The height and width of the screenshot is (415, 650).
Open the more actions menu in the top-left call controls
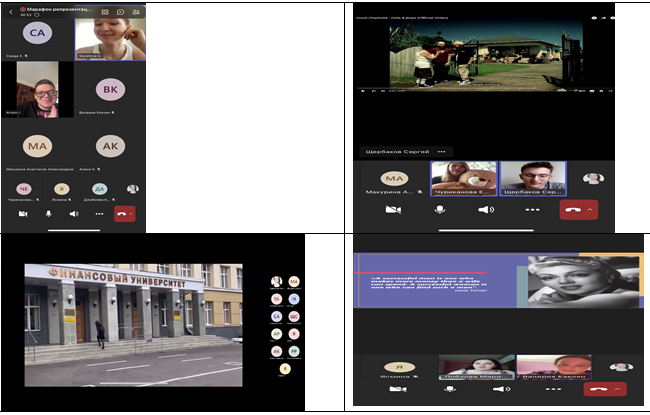click(99, 213)
